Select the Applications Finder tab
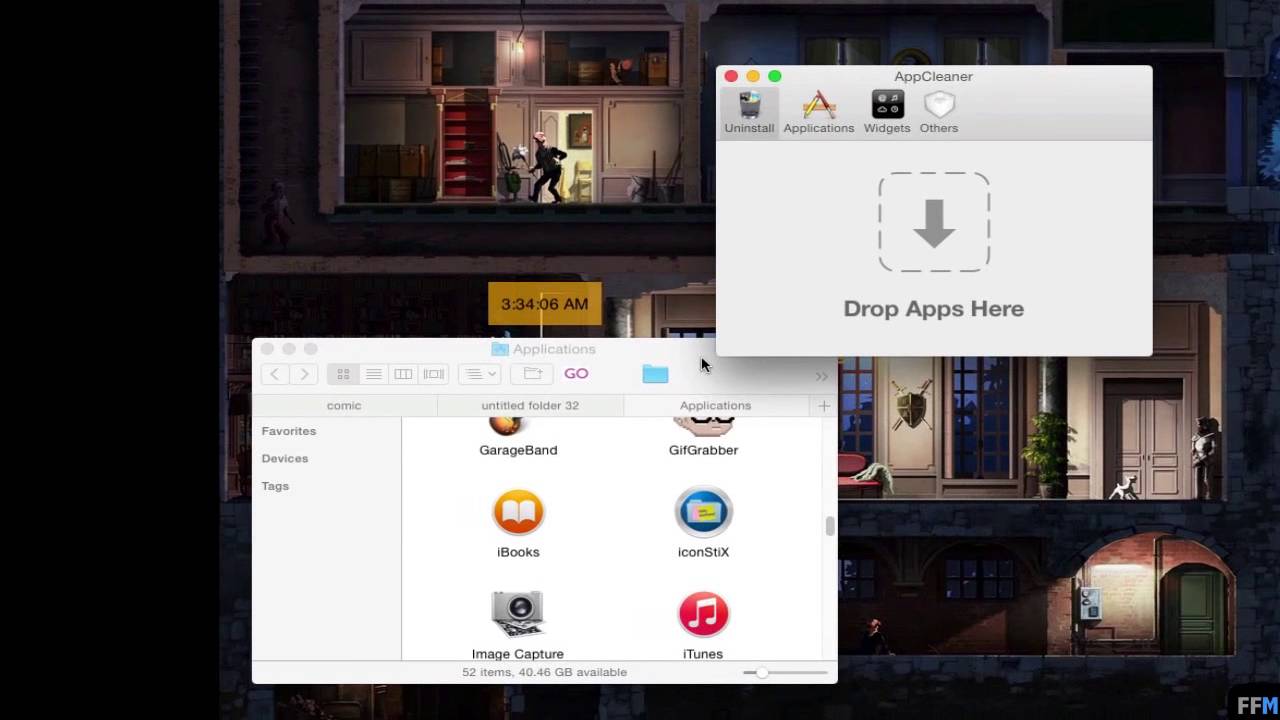1280x720 pixels. point(715,405)
